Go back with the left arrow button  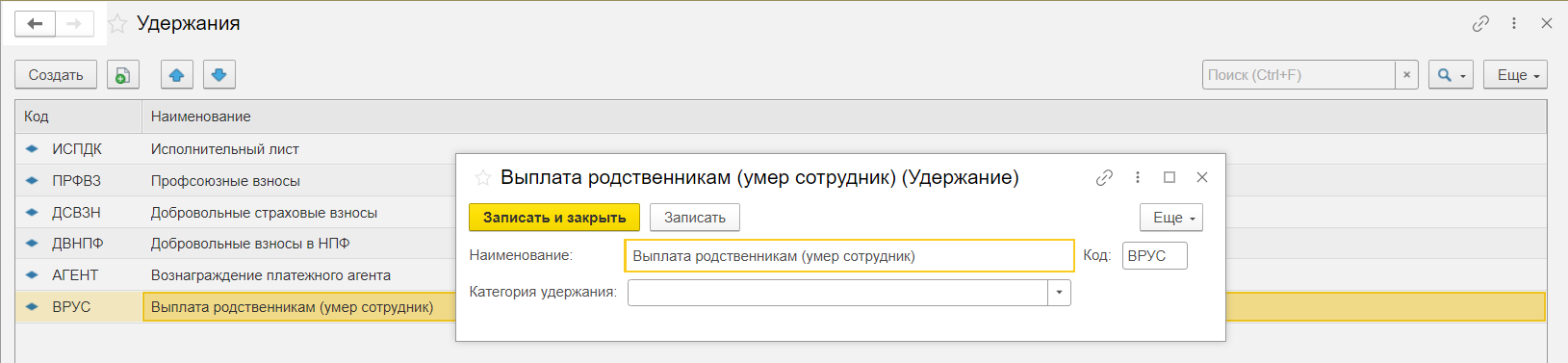tap(36, 23)
